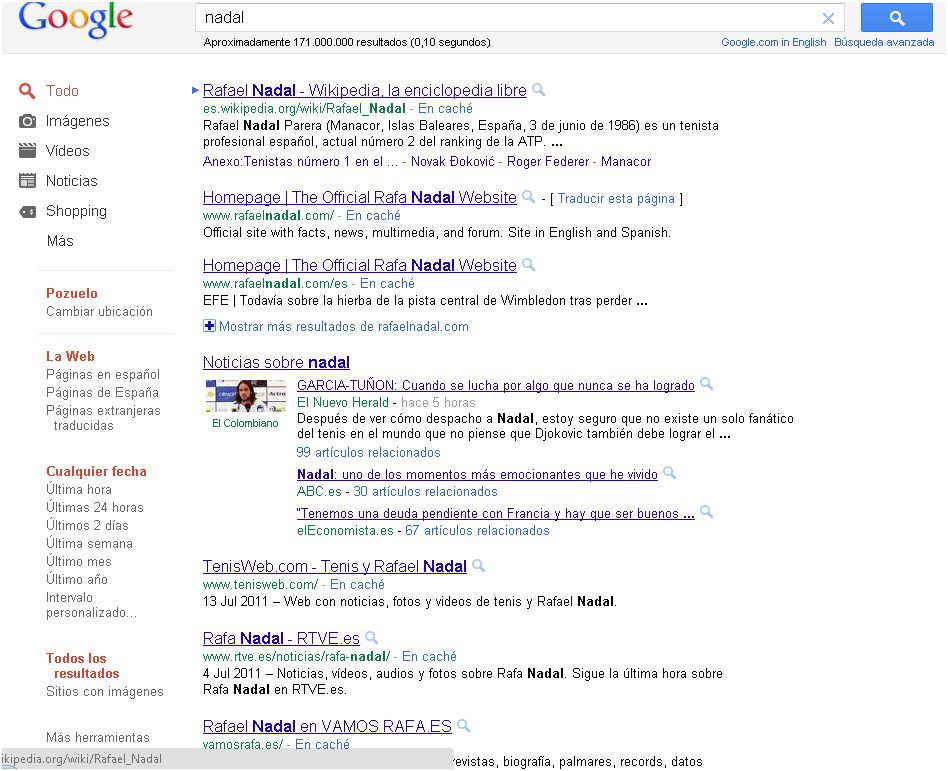Screen dimensions: 948x771
Task: Open Shopping results in sidebar
Action: 76,211
